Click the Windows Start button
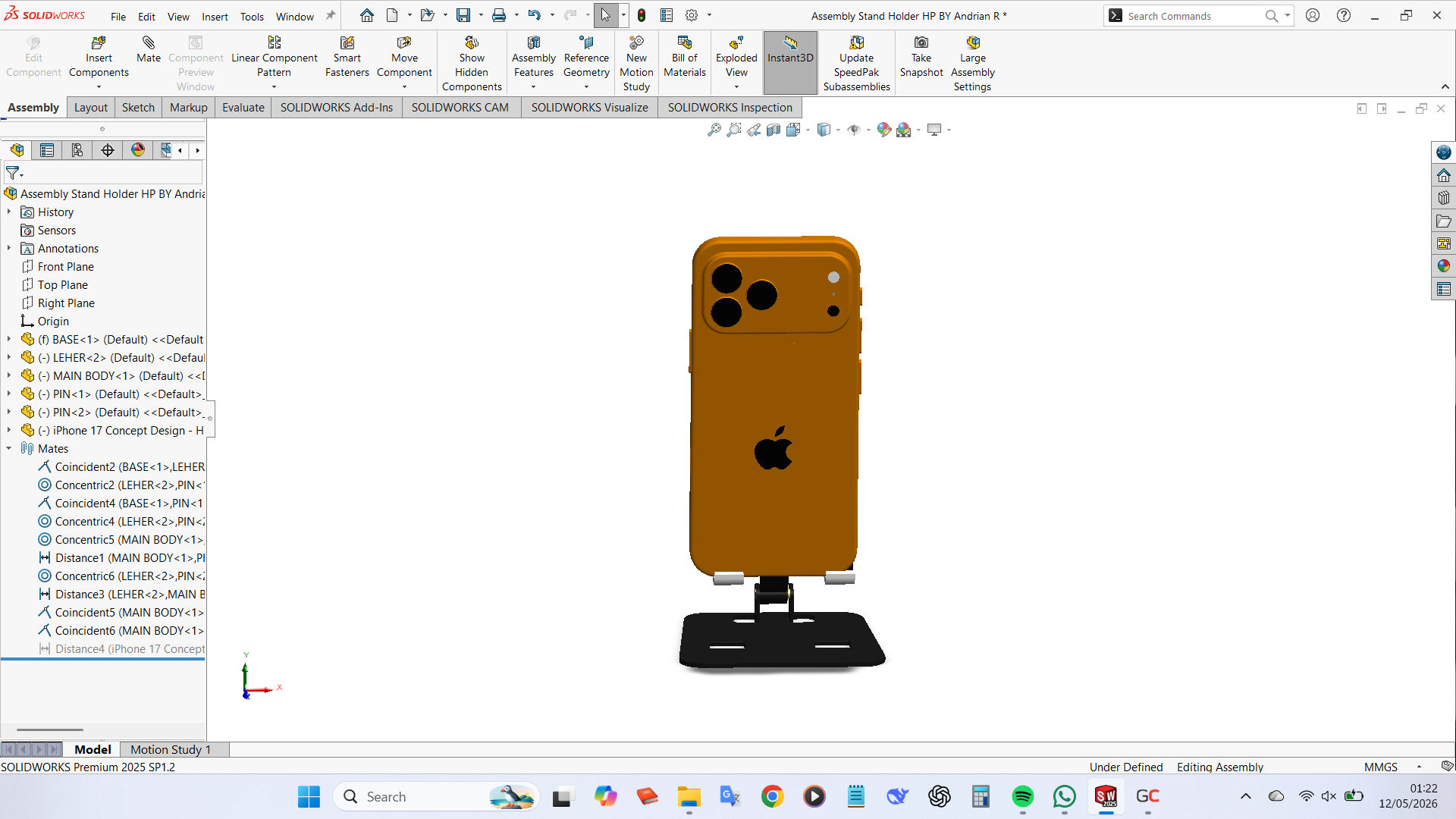Viewport: 1456px width, 819px height. click(309, 797)
